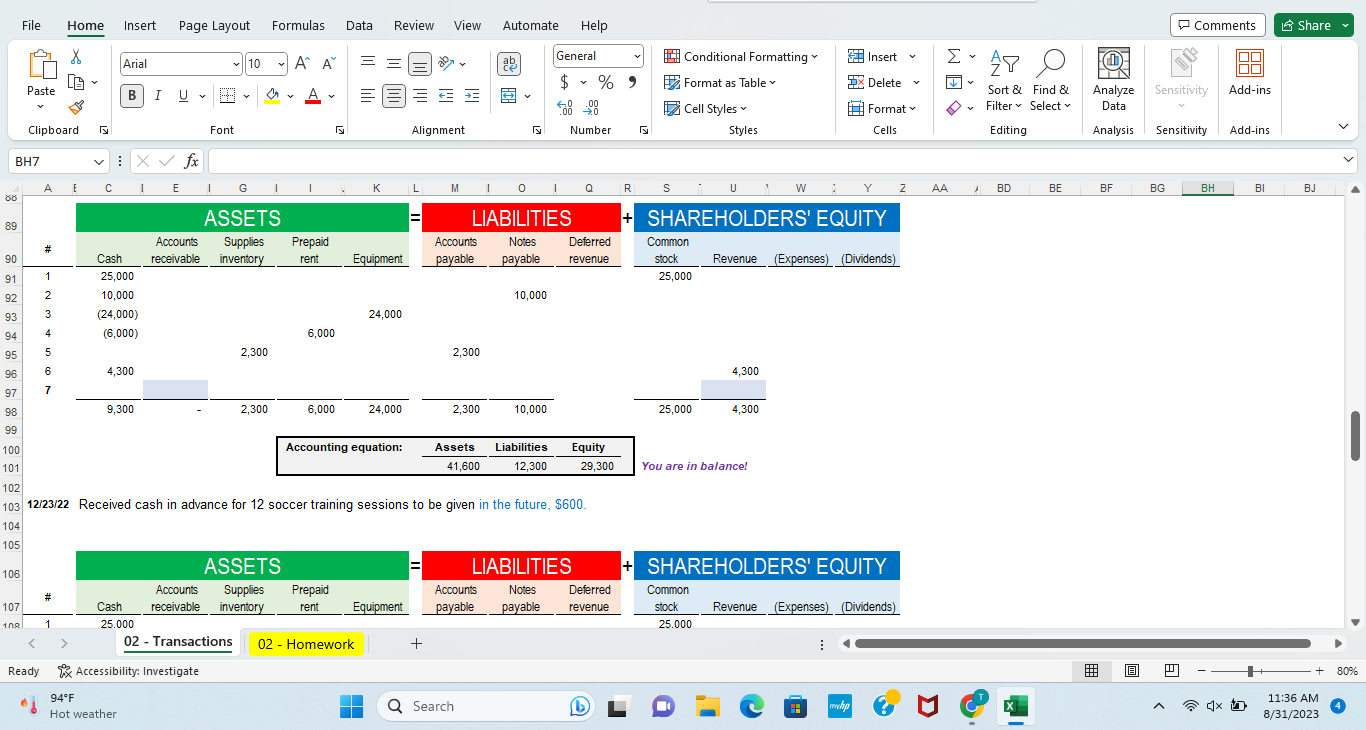Decrease font size with the smaller A
This screenshot has height=730, width=1366.
click(327, 64)
